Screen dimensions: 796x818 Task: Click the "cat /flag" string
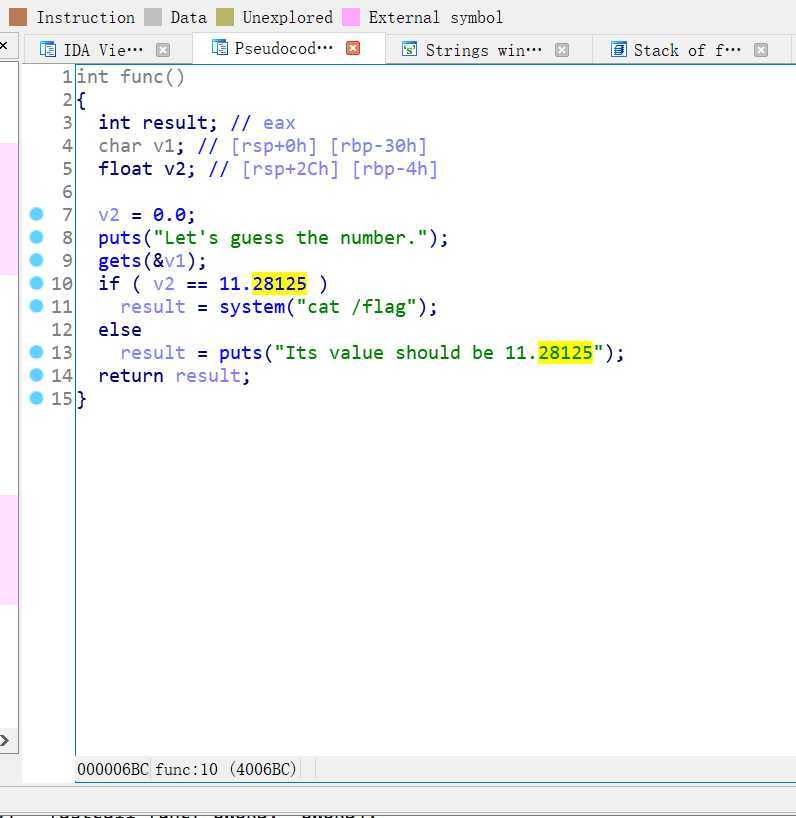click(356, 307)
